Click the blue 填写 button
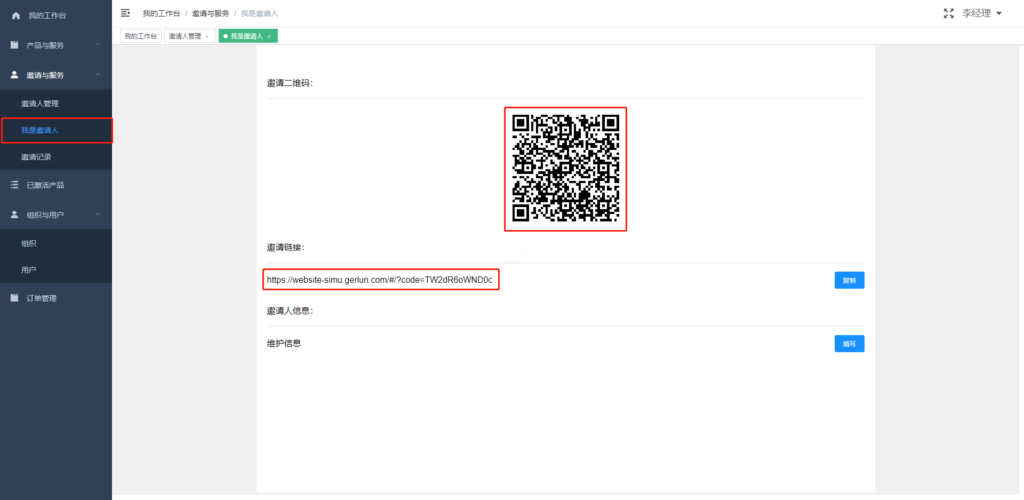The image size is (1024, 500). click(849, 343)
